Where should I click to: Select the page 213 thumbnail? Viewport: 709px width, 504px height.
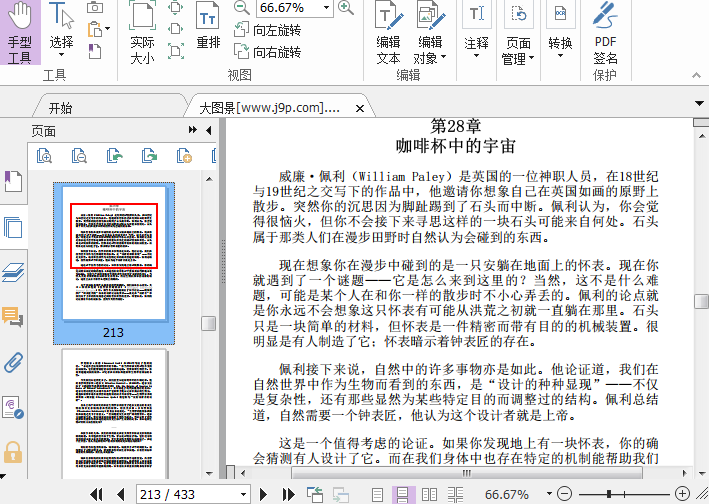(x=114, y=263)
